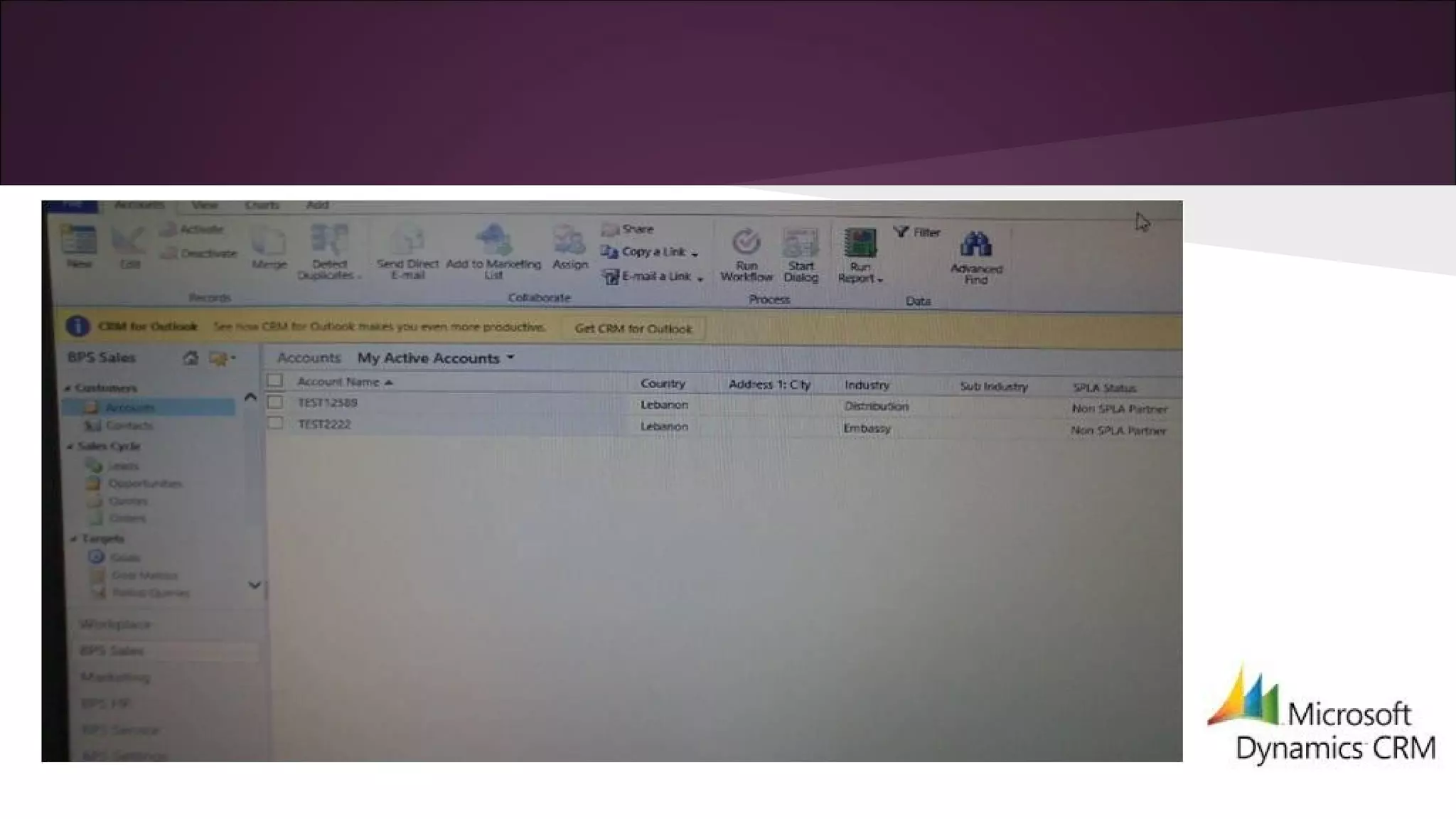This screenshot has width=1456, height=819.
Task: Click the Send Direct E-mail icon
Action: coord(407,242)
